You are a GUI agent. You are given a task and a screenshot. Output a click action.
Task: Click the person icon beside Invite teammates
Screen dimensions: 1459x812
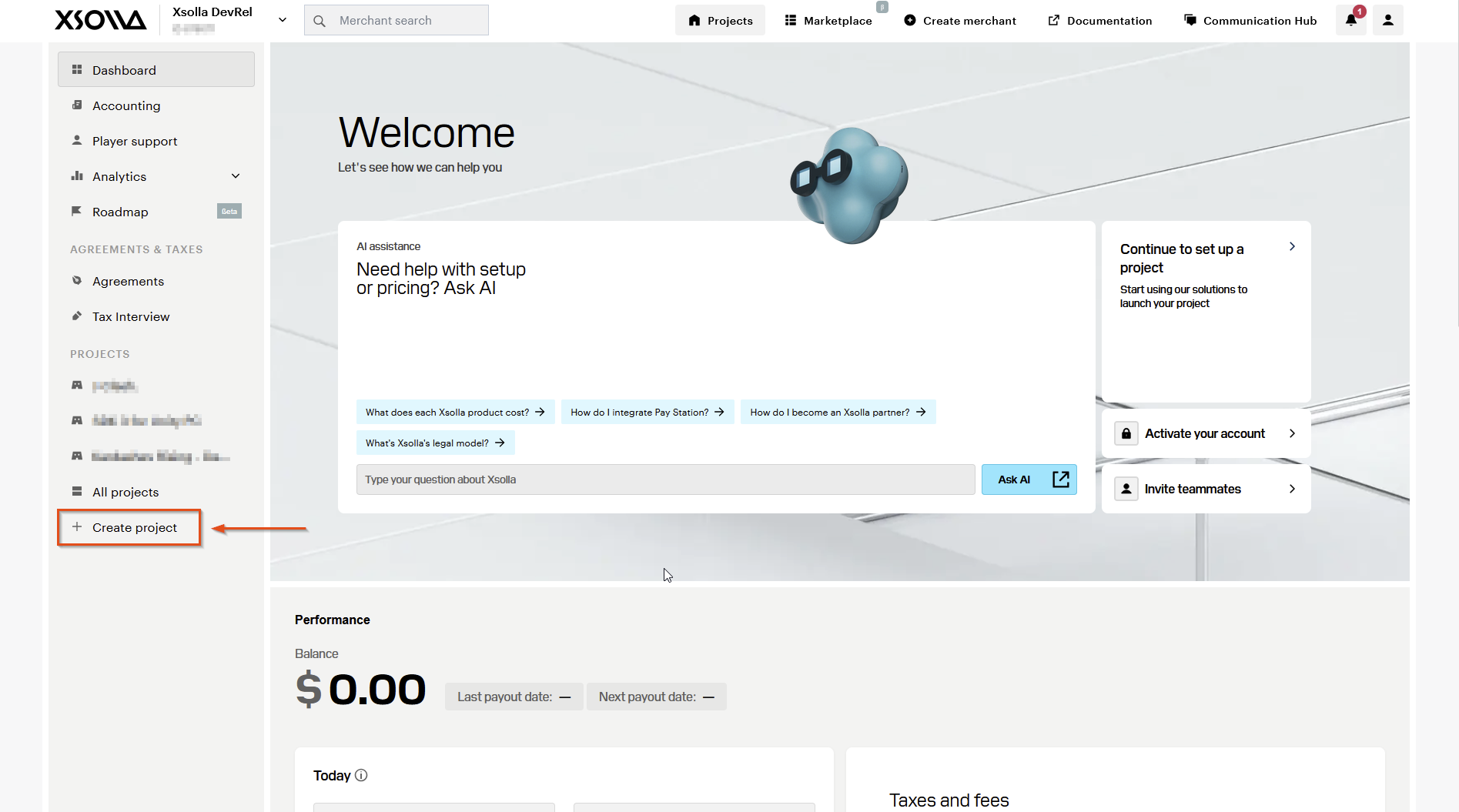click(1126, 489)
